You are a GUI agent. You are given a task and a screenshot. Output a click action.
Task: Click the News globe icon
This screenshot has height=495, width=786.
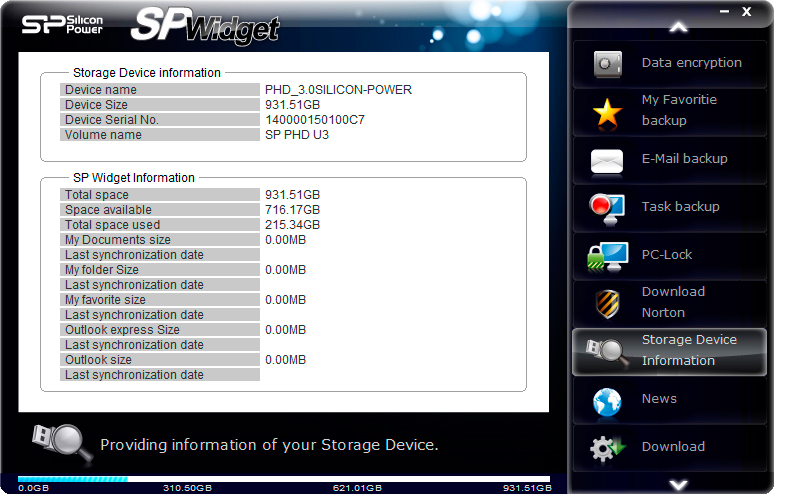(607, 400)
